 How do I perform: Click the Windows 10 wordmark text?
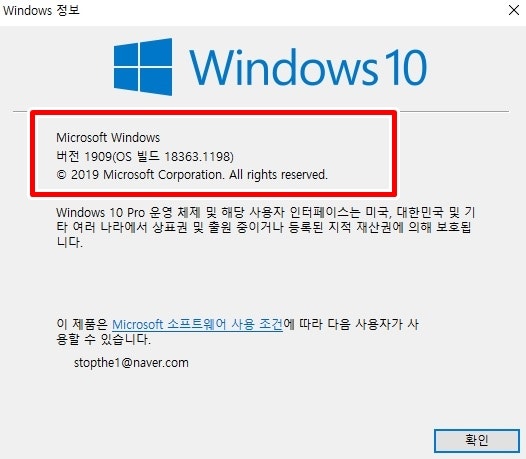(x=308, y=67)
